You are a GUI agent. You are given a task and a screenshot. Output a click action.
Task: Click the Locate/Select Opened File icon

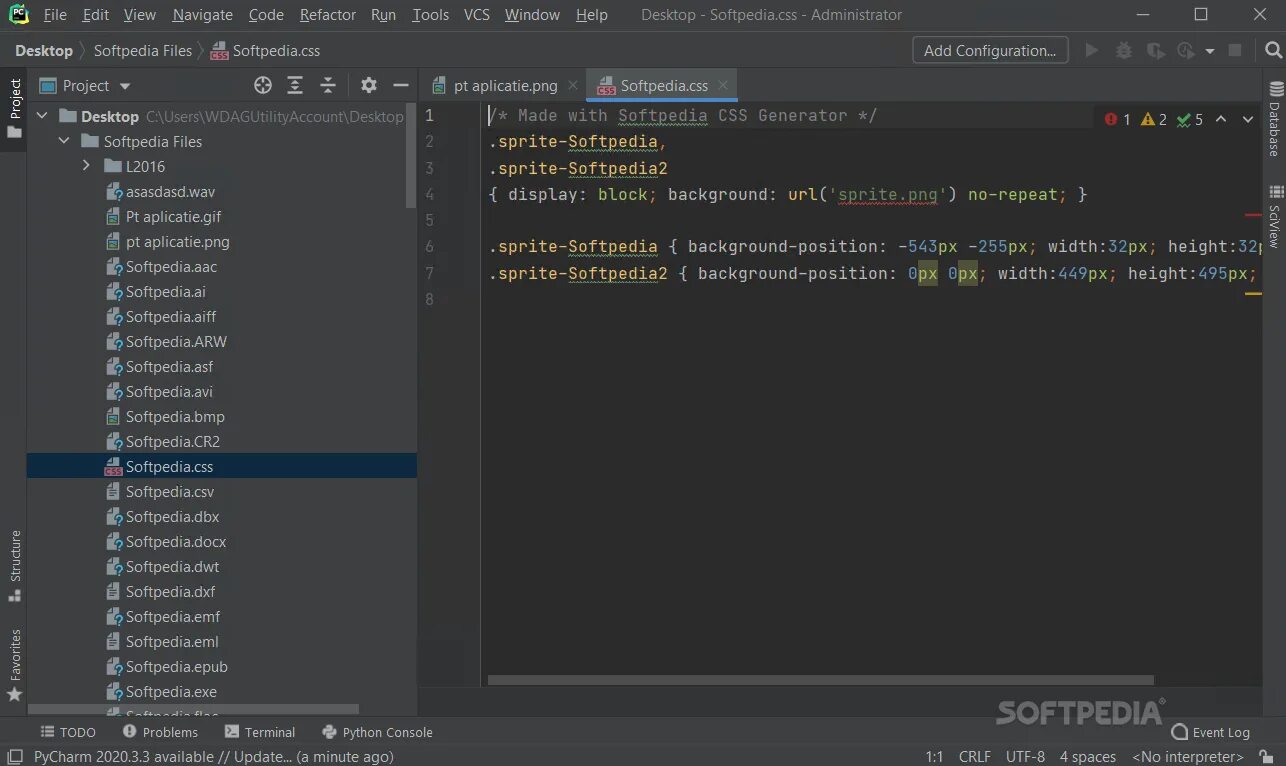(263, 85)
